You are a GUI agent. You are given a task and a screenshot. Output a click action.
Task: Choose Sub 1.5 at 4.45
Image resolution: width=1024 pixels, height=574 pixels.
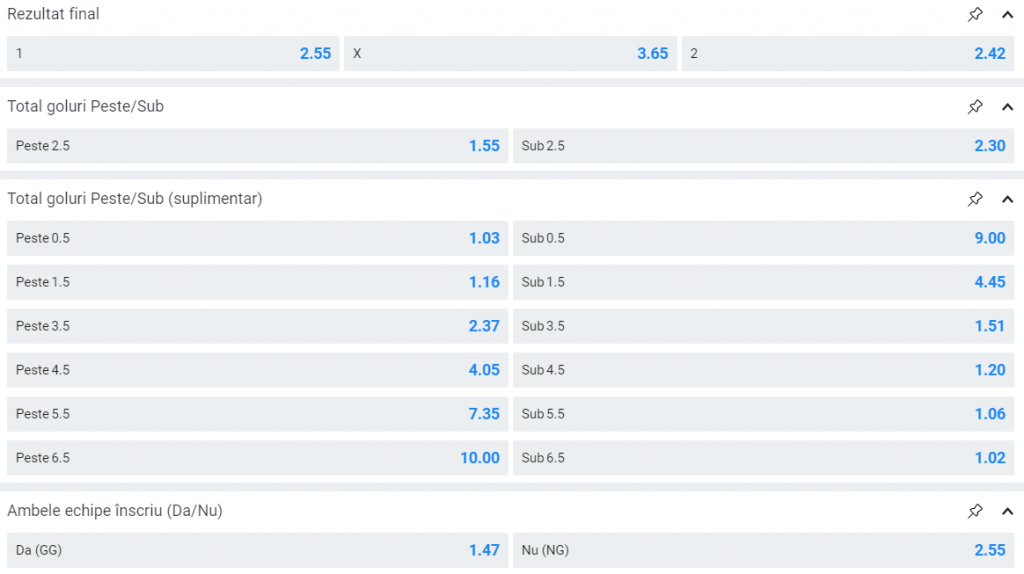pyautogui.click(x=764, y=282)
